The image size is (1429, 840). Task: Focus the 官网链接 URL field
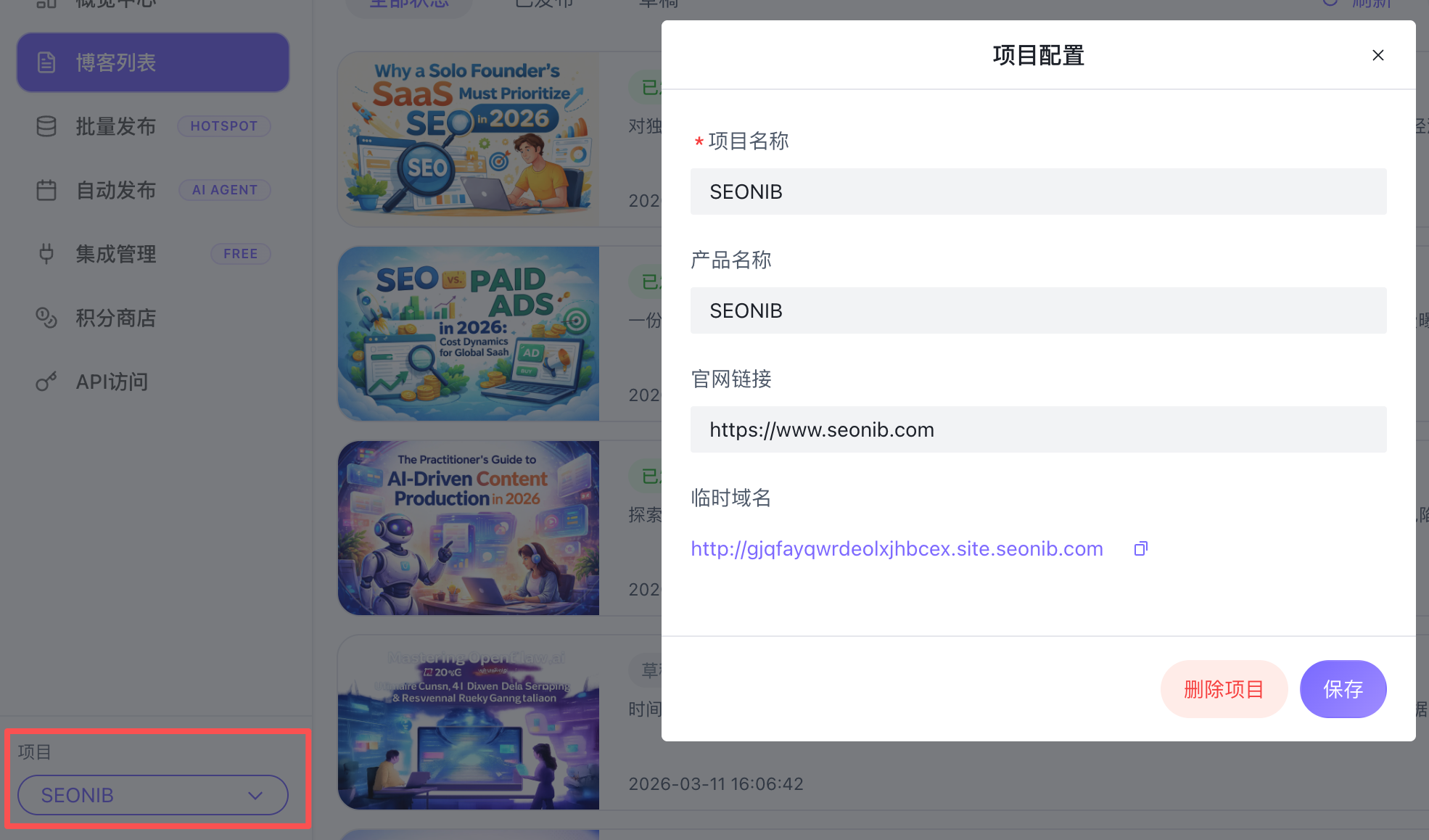click(1038, 429)
